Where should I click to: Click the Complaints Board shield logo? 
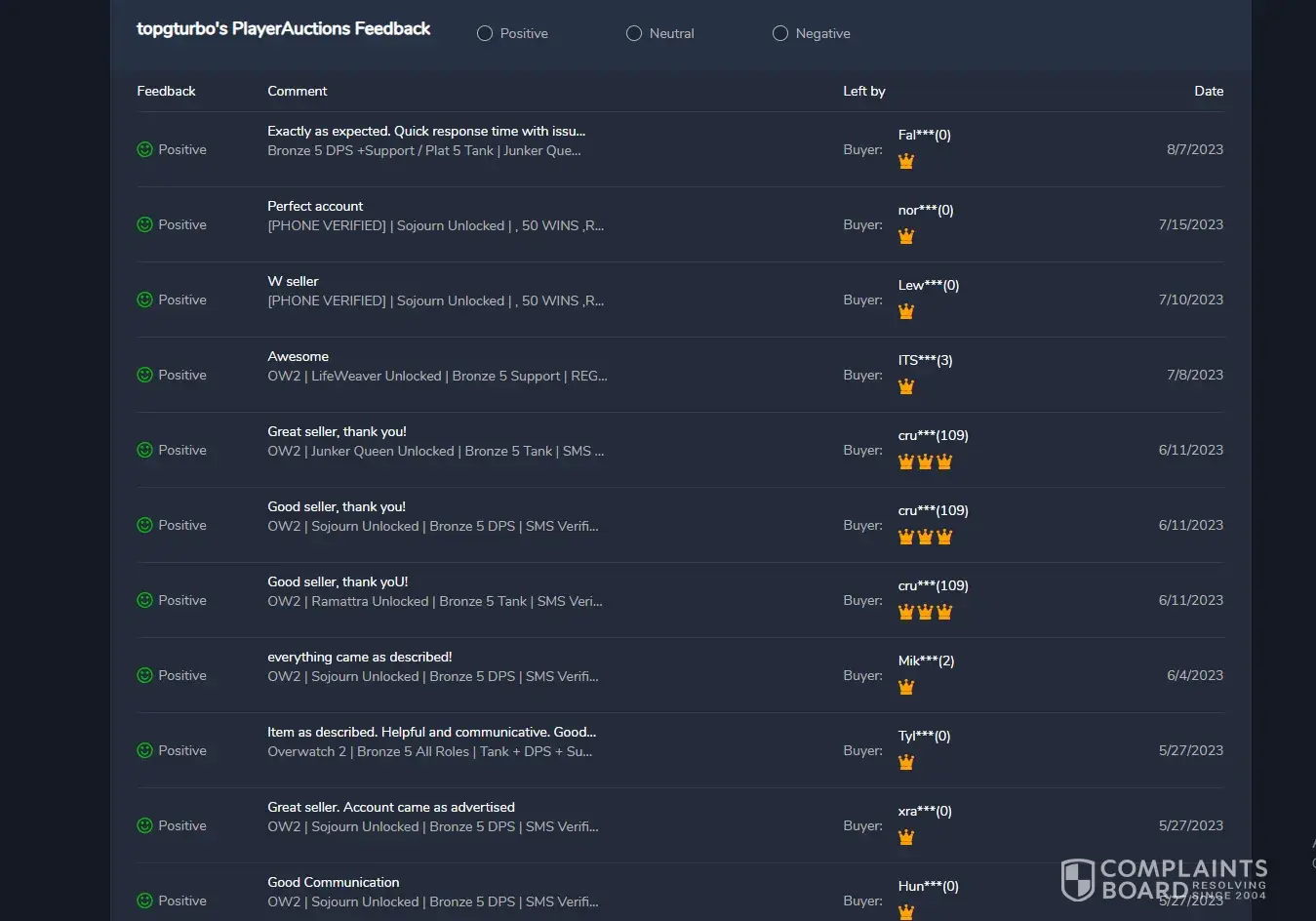(1078, 880)
